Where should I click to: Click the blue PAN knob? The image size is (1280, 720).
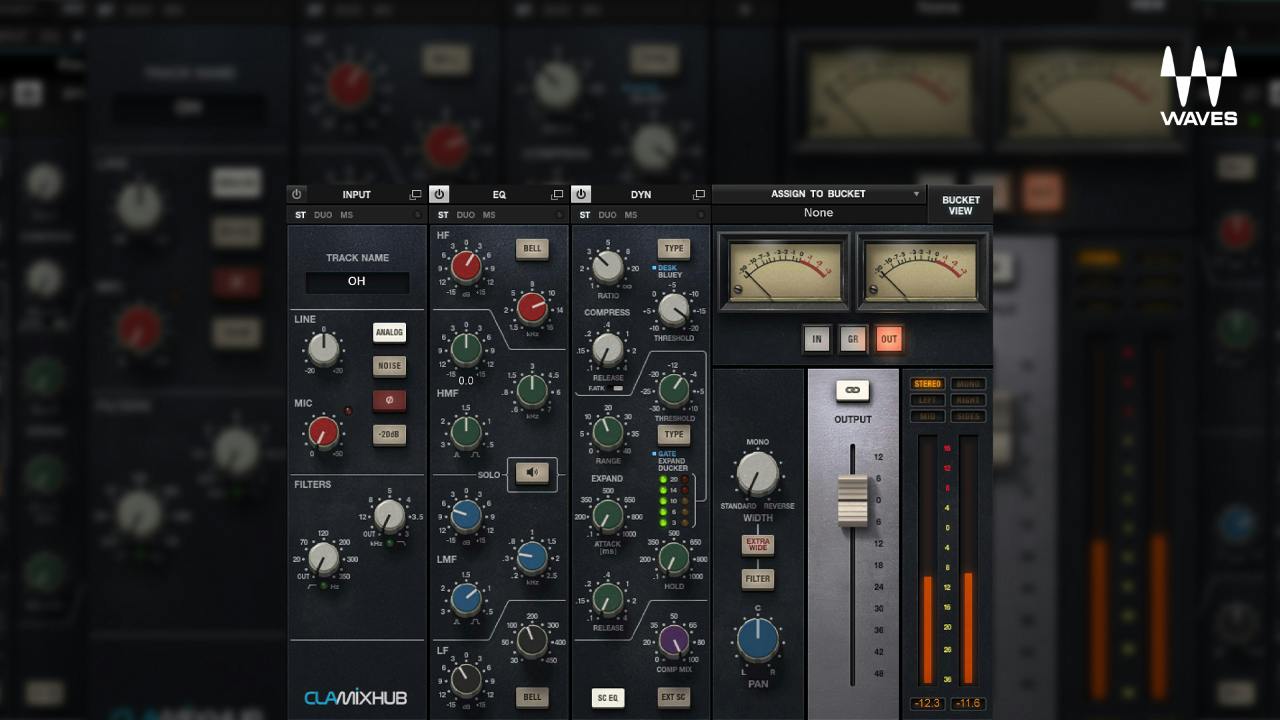758,640
